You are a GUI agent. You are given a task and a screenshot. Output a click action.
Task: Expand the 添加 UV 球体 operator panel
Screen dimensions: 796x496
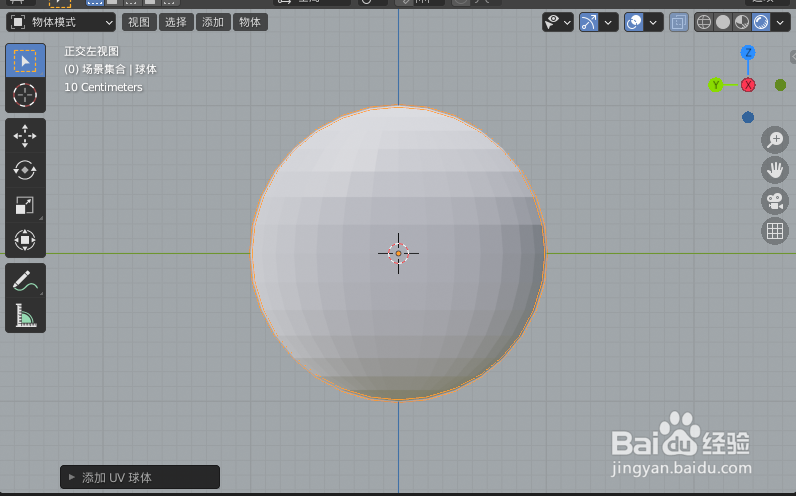pyautogui.click(x=140, y=477)
